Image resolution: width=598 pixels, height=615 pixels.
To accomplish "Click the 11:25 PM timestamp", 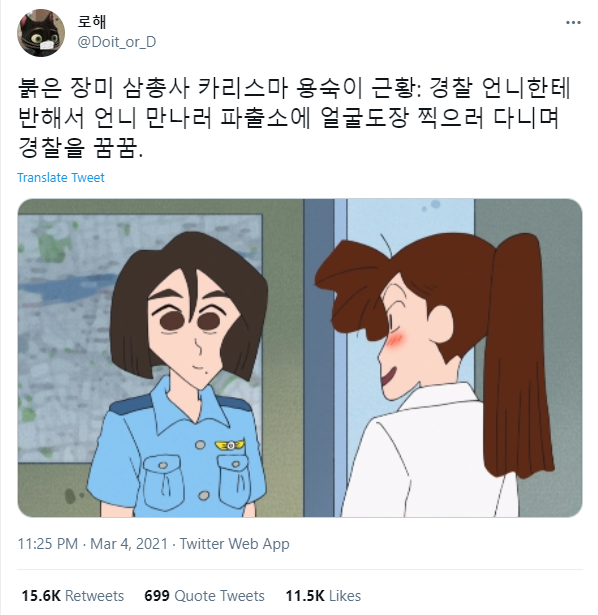I will (x=48, y=544).
